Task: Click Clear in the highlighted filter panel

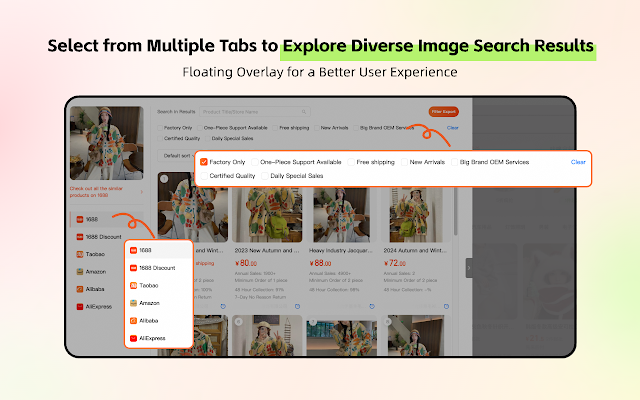Action: (578, 162)
